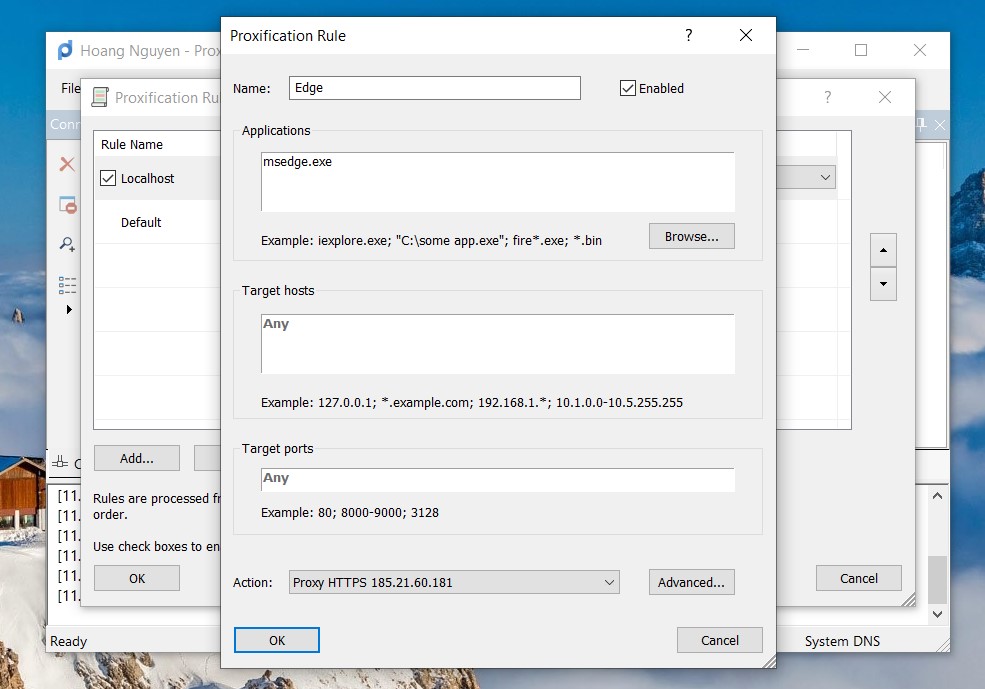Viewport: 985px width, 689px height.
Task: Move rule down with the down arrow button
Action: 883,284
